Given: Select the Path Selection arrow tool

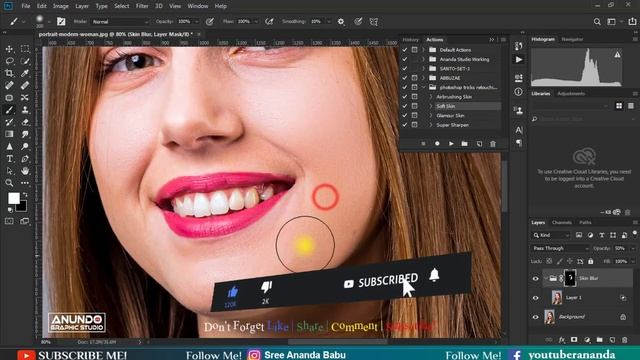Looking at the screenshot, I should (x=9, y=171).
